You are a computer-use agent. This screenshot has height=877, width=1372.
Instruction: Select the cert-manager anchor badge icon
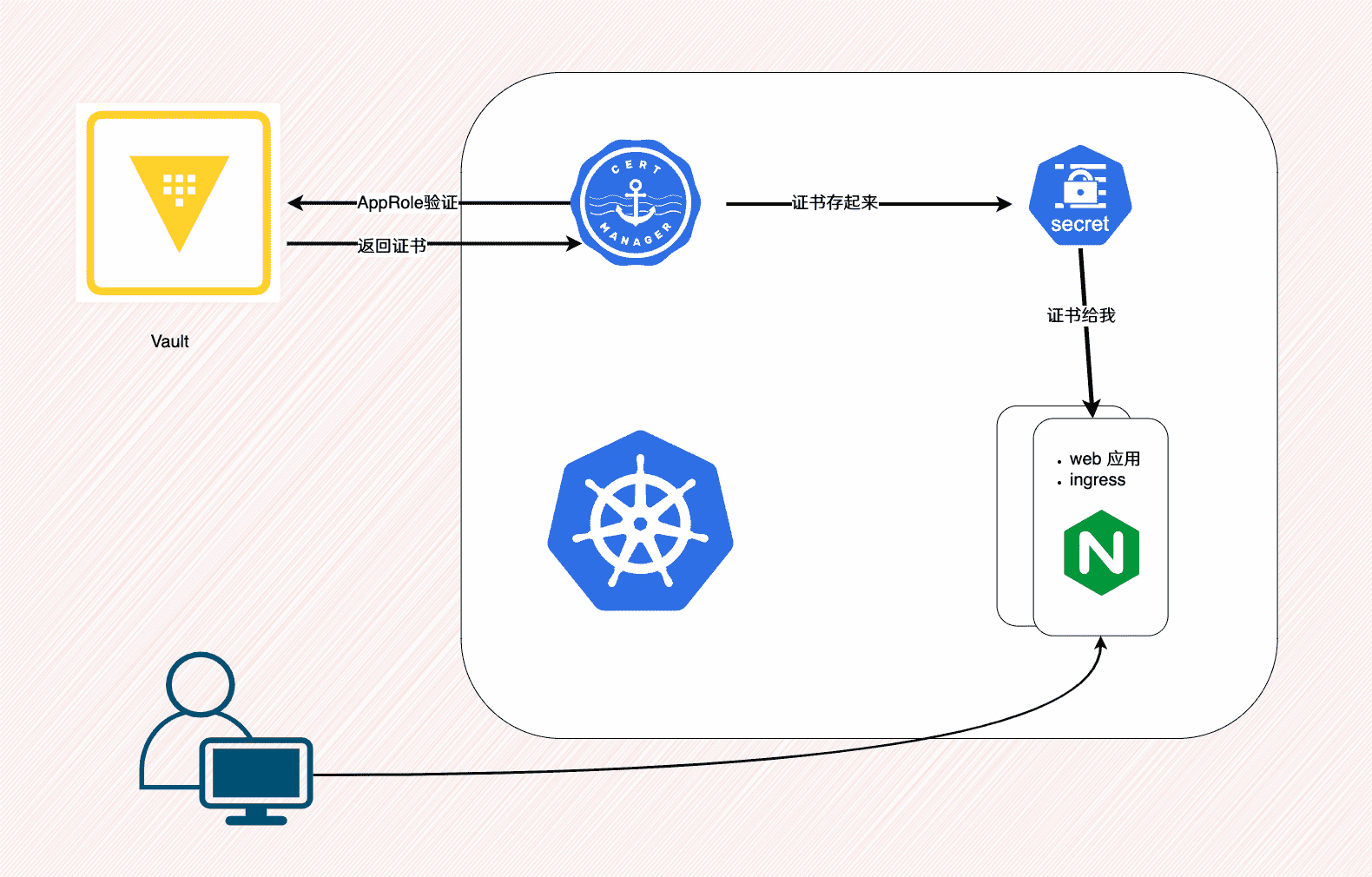tap(636, 202)
